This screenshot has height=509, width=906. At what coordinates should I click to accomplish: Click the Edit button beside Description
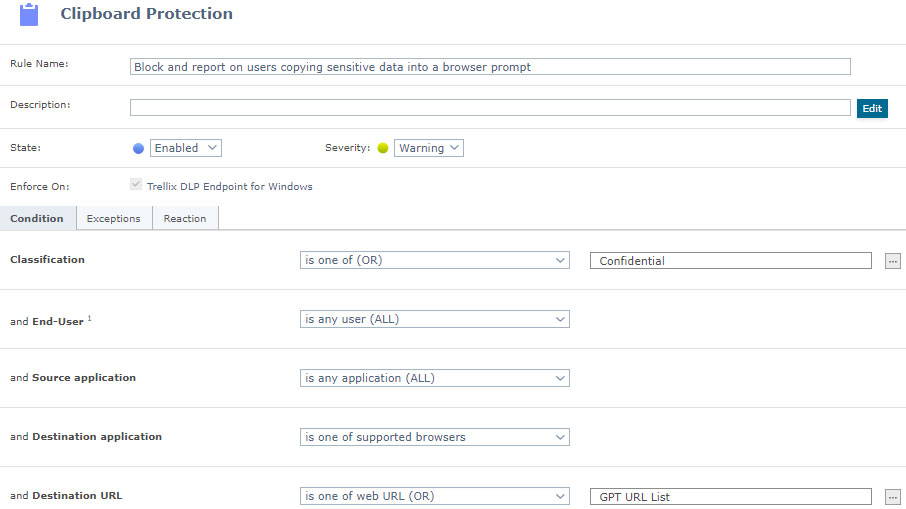[872, 108]
